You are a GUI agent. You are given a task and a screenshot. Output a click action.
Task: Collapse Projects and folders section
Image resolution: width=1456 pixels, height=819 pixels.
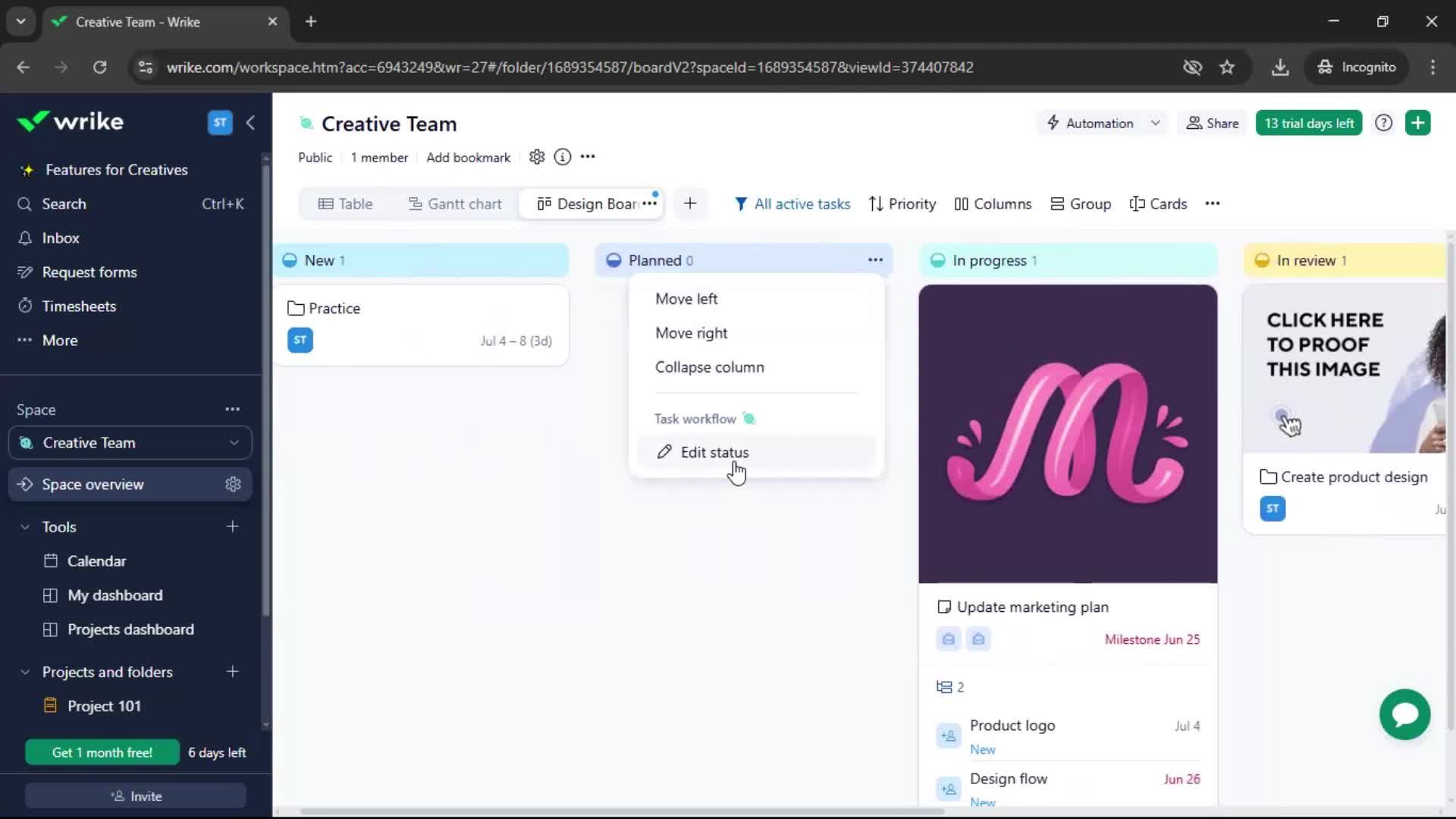coord(25,672)
